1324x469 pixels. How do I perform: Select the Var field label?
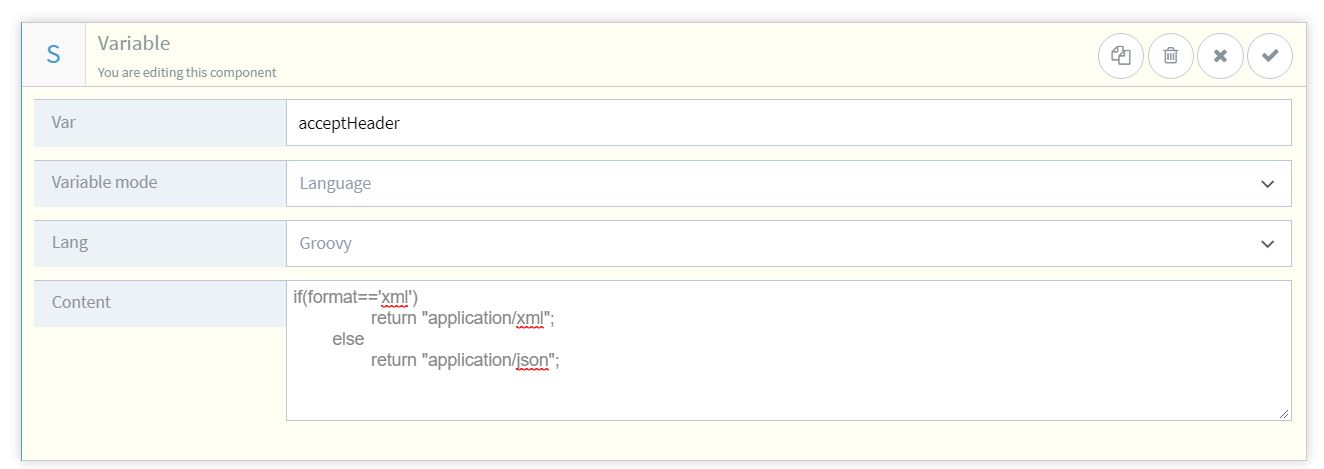64,123
